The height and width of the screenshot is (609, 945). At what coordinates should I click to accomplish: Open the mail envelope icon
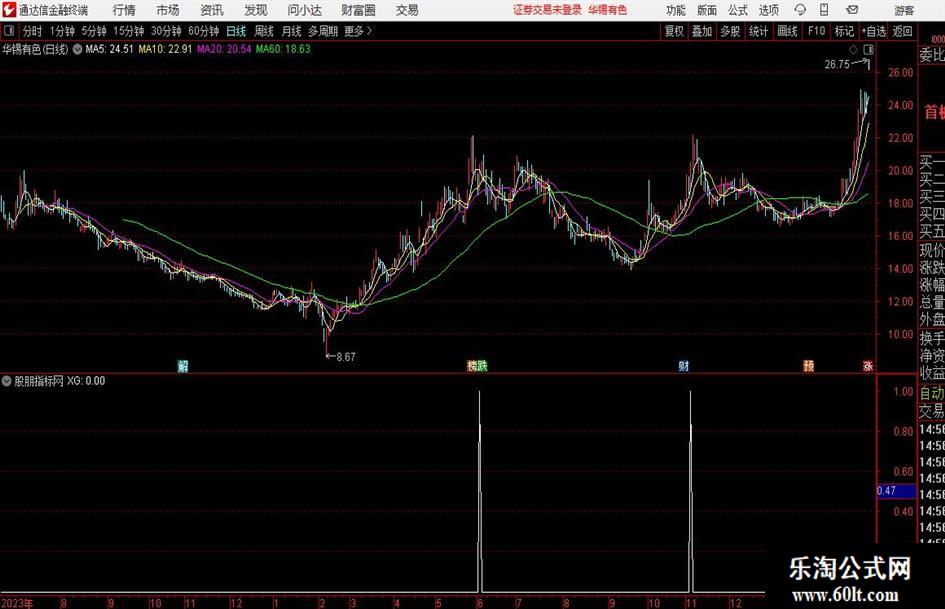pyautogui.click(x=852, y=10)
